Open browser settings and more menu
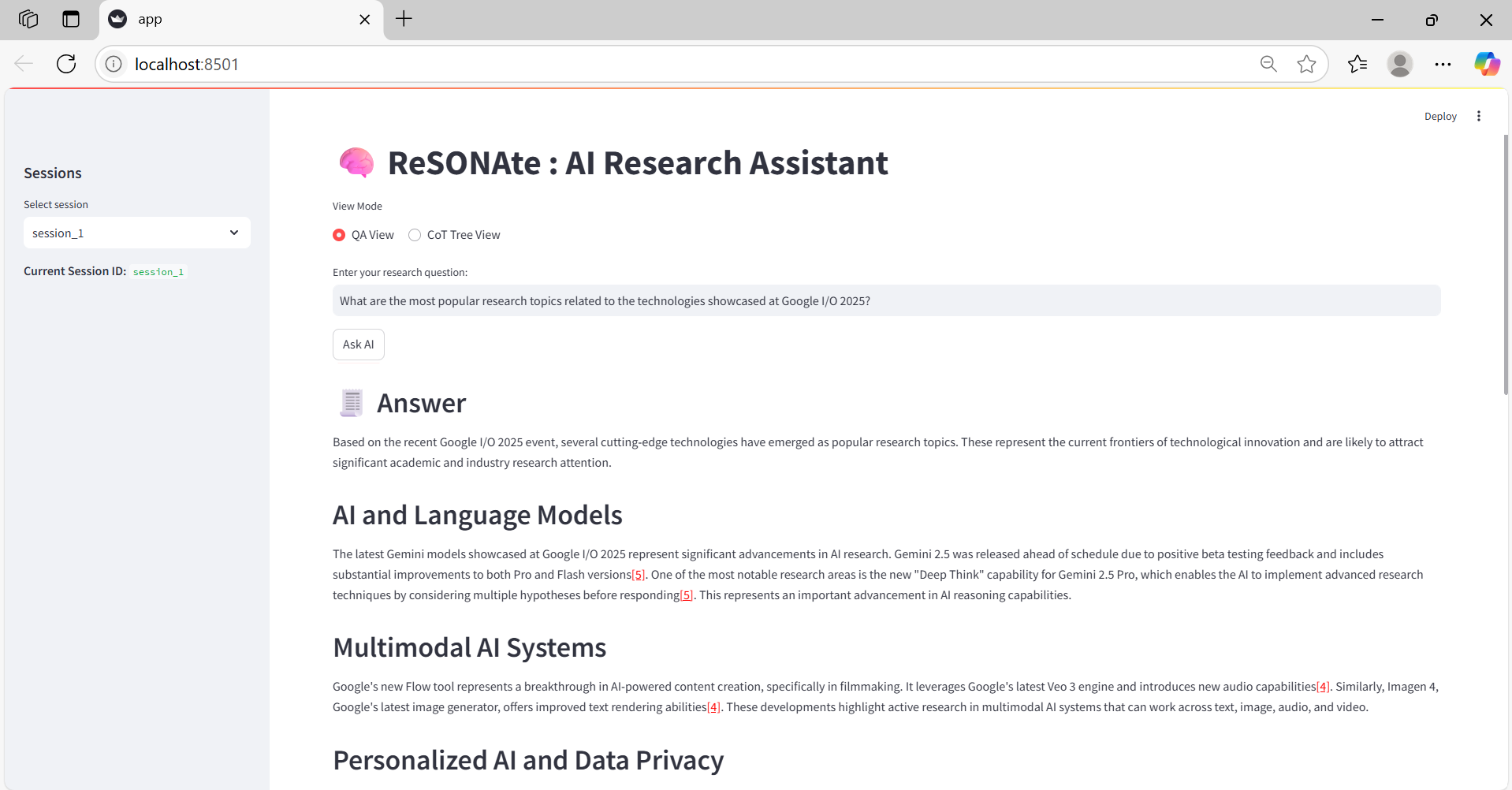 [1443, 64]
